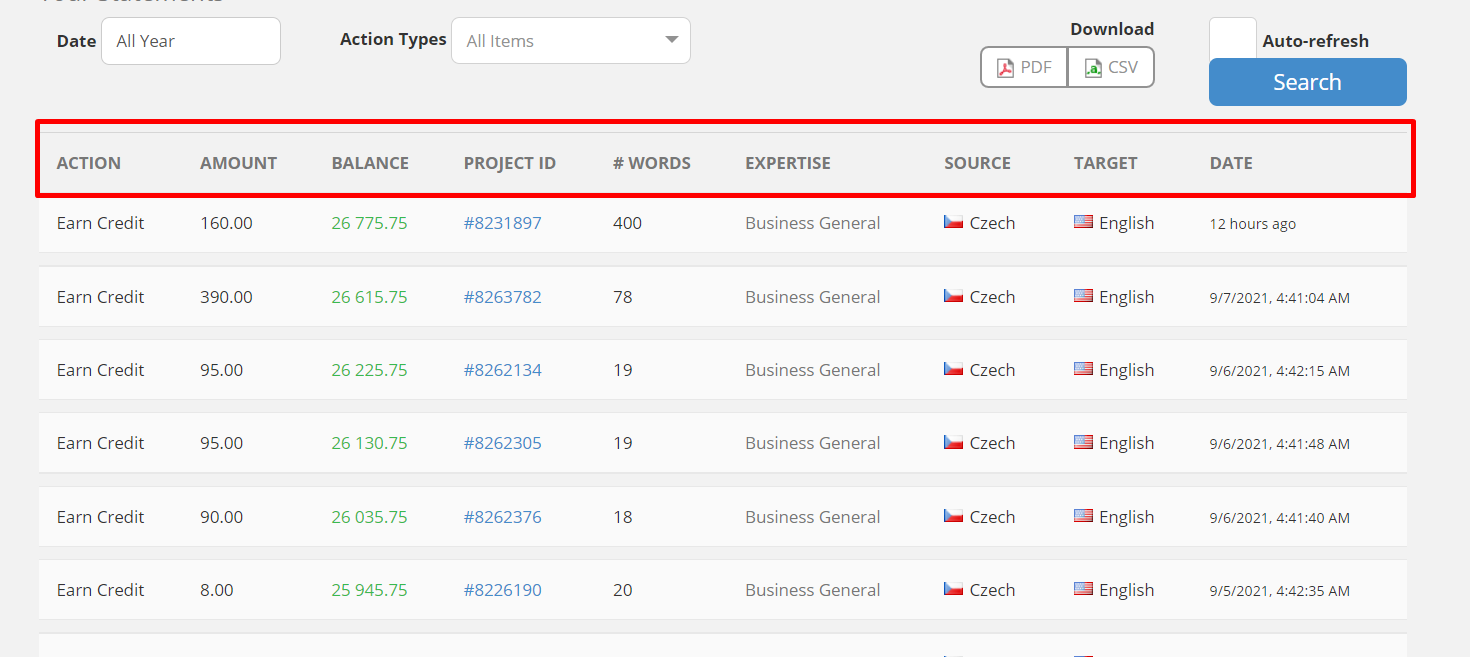Viewport: 1470px width, 657px height.
Task: Click balance value 25 945.75
Action: click(x=369, y=590)
